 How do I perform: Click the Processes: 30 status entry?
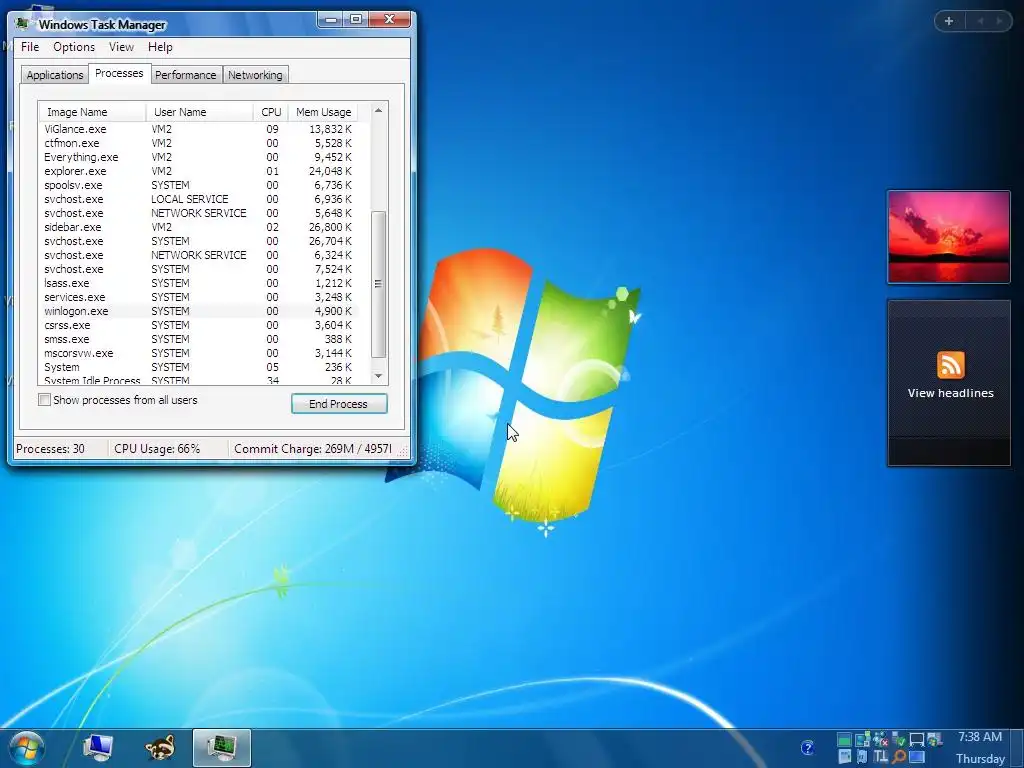click(x=50, y=449)
